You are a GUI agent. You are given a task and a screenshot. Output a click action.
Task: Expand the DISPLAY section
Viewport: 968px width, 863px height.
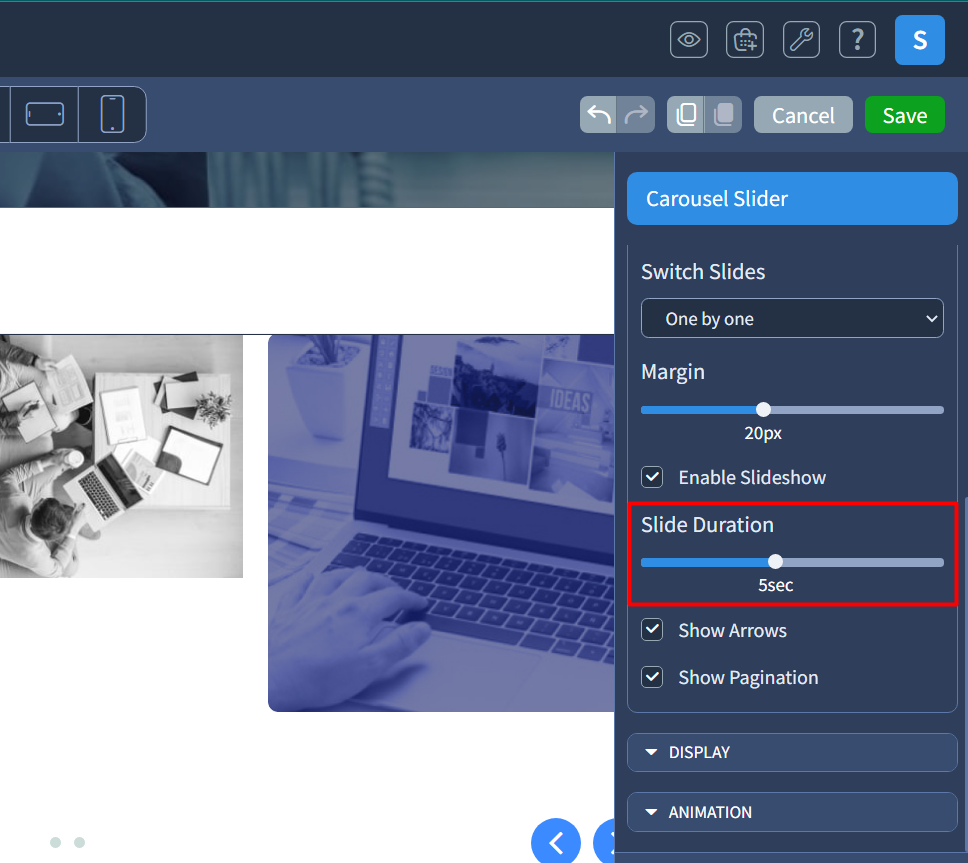click(792, 752)
